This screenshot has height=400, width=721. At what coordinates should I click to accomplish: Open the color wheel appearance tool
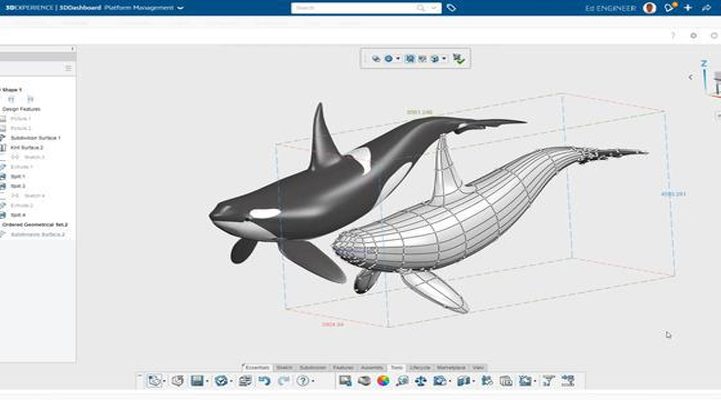[383, 381]
